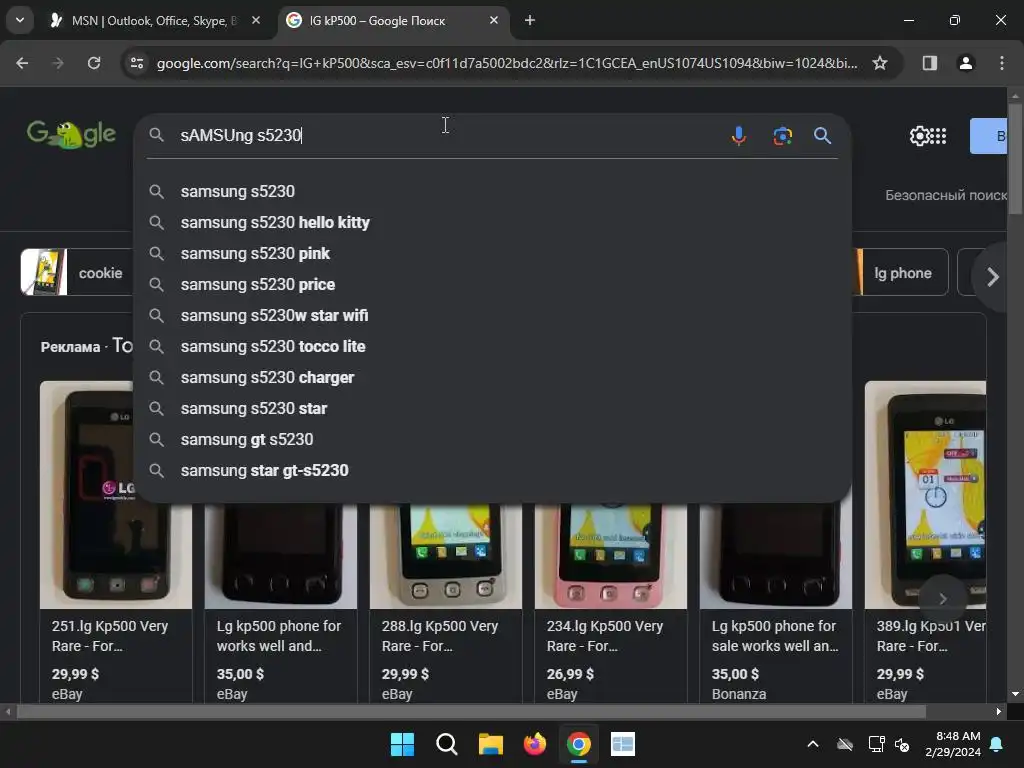Image resolution: width=1024 pixels, height=768 pixels.
Task: Open 234.lg Kp500 Very Rare listing
Action: (x=605, y=635)
